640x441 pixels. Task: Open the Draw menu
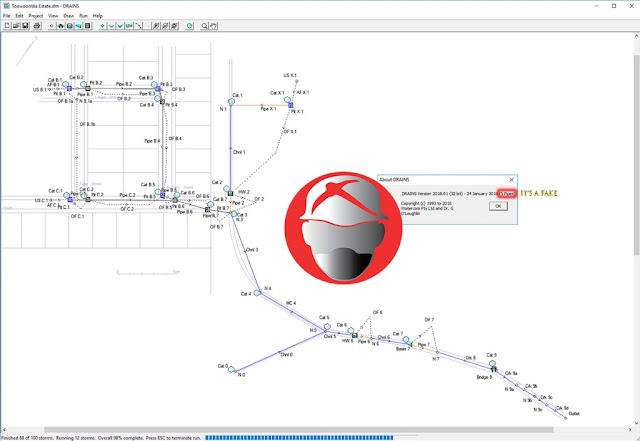click(69, 16)
